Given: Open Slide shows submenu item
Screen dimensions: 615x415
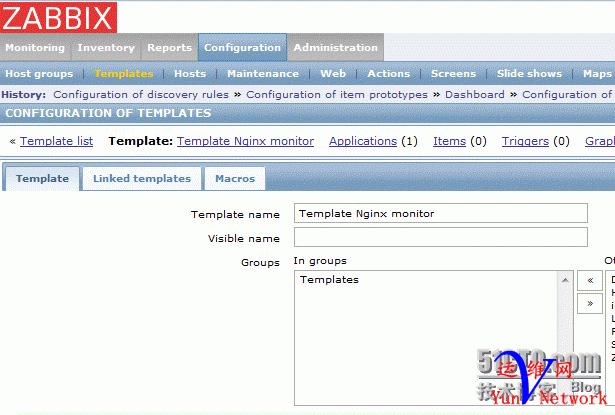Looking at the screenshot, I should (529, 73).
